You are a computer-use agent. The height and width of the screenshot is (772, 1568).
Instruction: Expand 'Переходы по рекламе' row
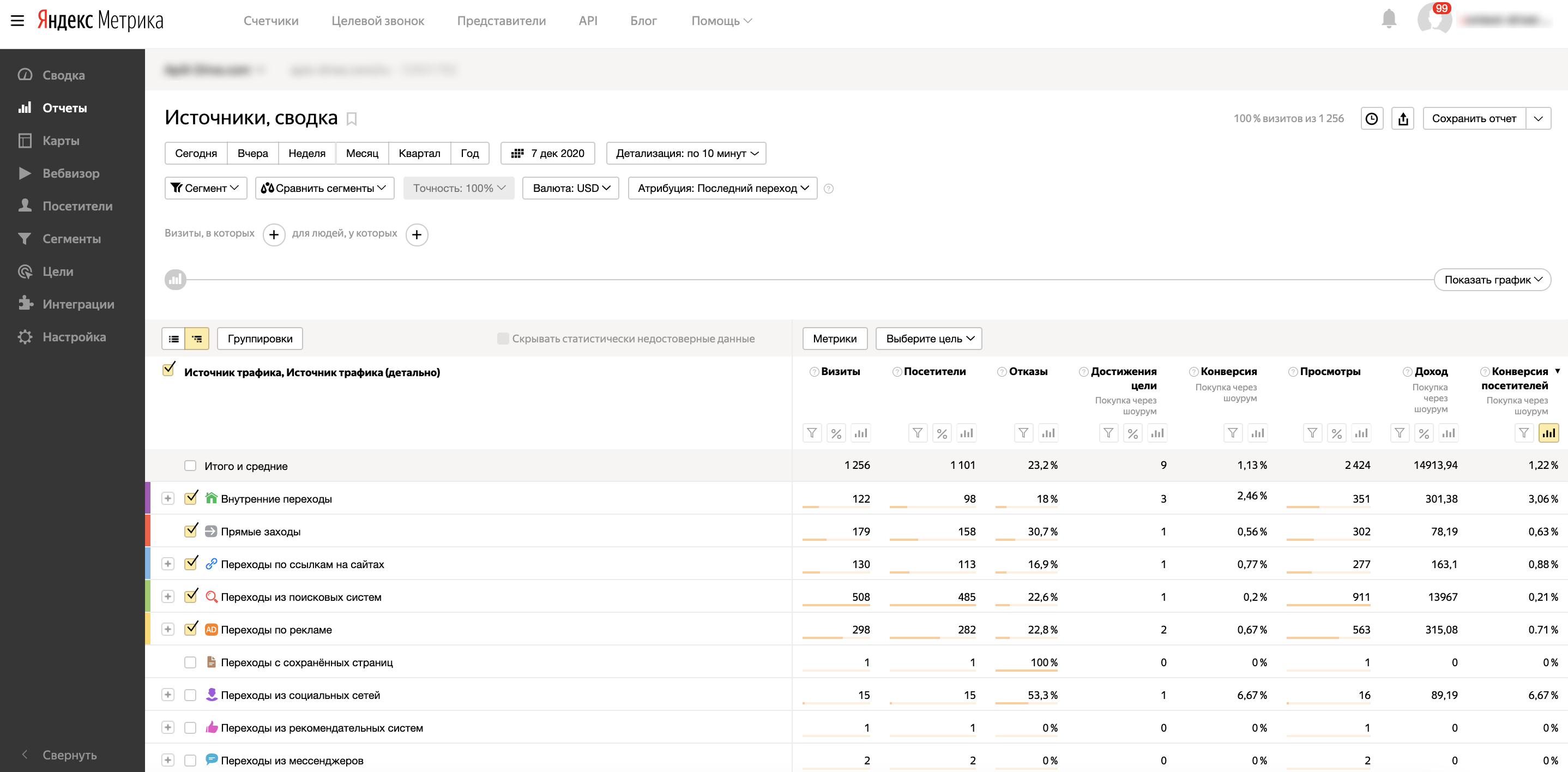pyautogui.click(x=168, y=630)
